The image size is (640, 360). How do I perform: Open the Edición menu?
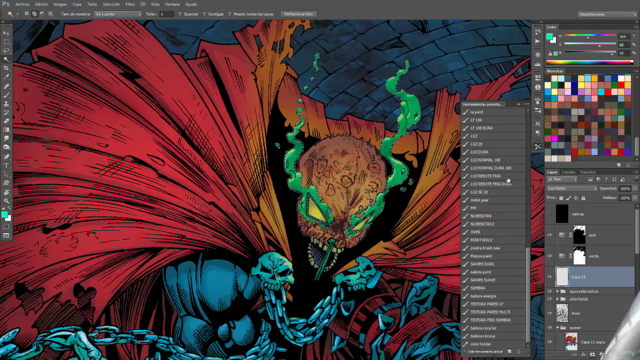(x=41, y=4)
